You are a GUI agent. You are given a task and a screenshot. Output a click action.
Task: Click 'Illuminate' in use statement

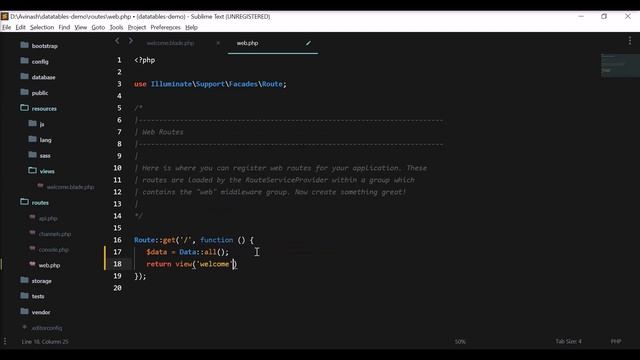[x=171, y=84]
